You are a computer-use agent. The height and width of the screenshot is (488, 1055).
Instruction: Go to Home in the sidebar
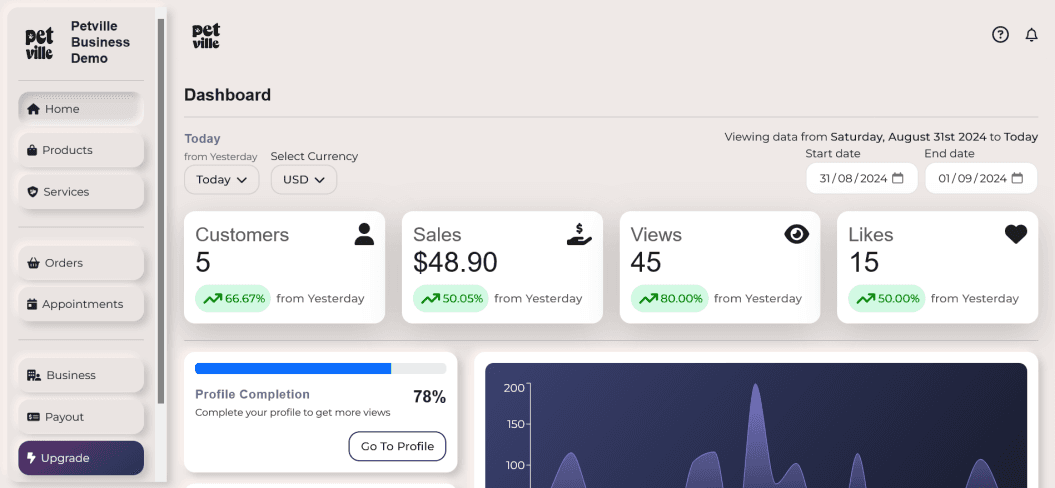click(x=81, y=109)
